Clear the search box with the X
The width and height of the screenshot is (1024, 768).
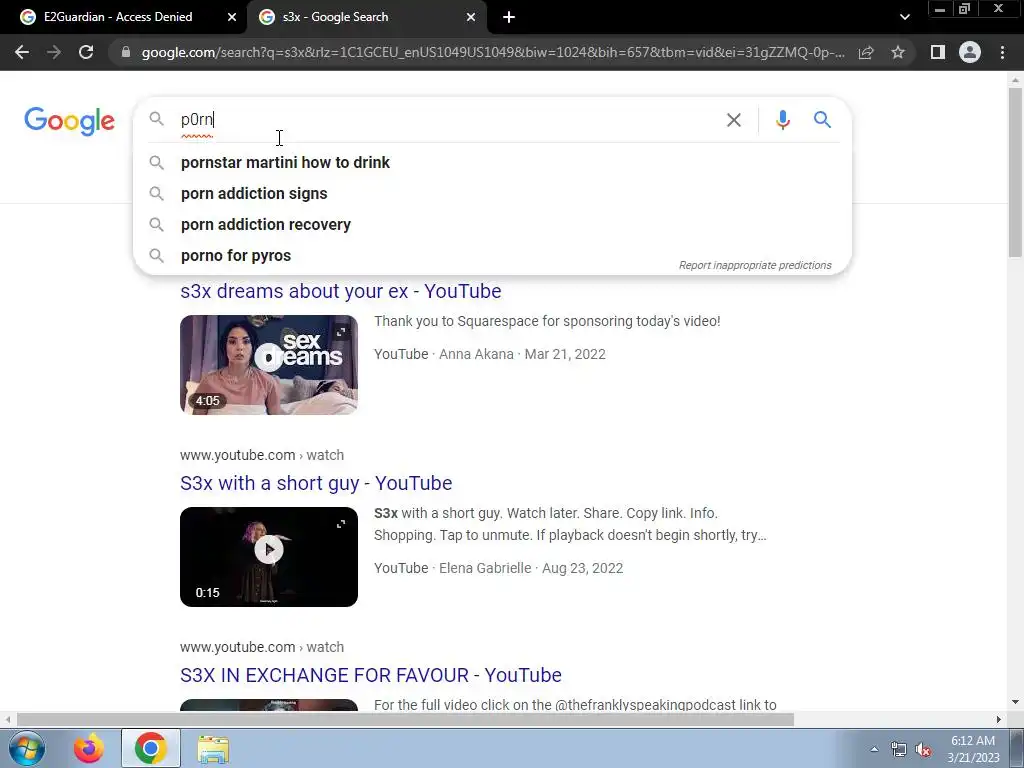[734, 120]
